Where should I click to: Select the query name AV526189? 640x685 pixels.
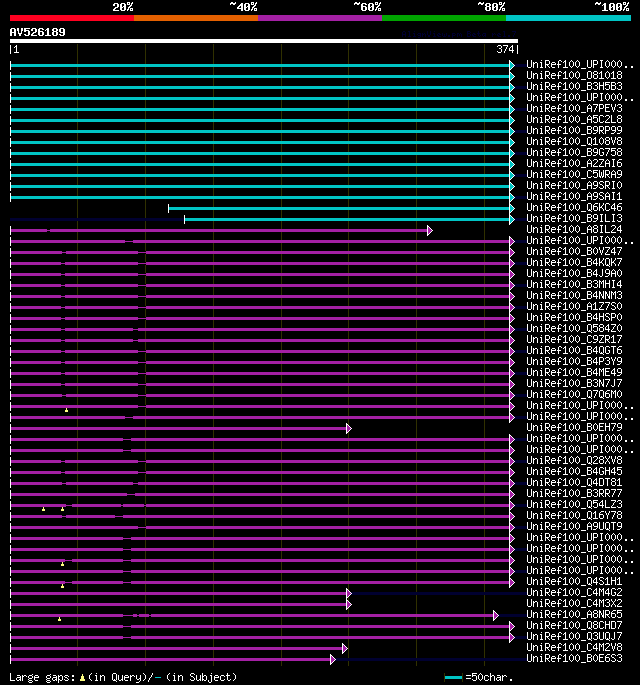pos(38,32)
